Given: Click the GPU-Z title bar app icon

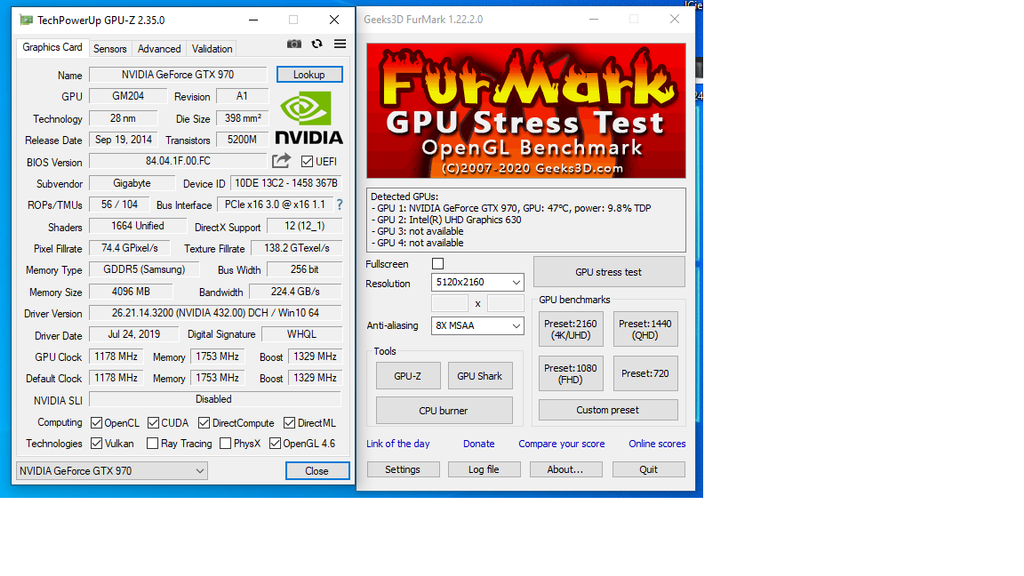Looking at the screenshot, I should point(26,20).
